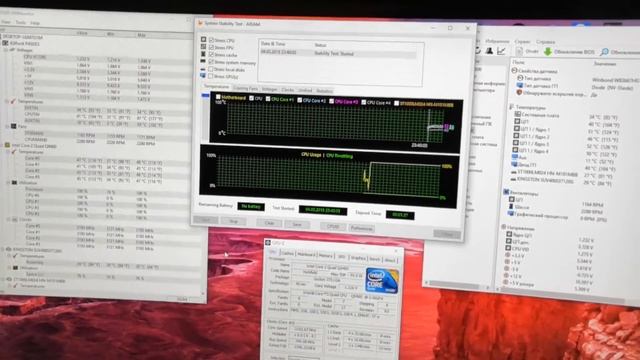
Task: Click the fans section icon in AIDA64
Action: [x=506, y=192]
